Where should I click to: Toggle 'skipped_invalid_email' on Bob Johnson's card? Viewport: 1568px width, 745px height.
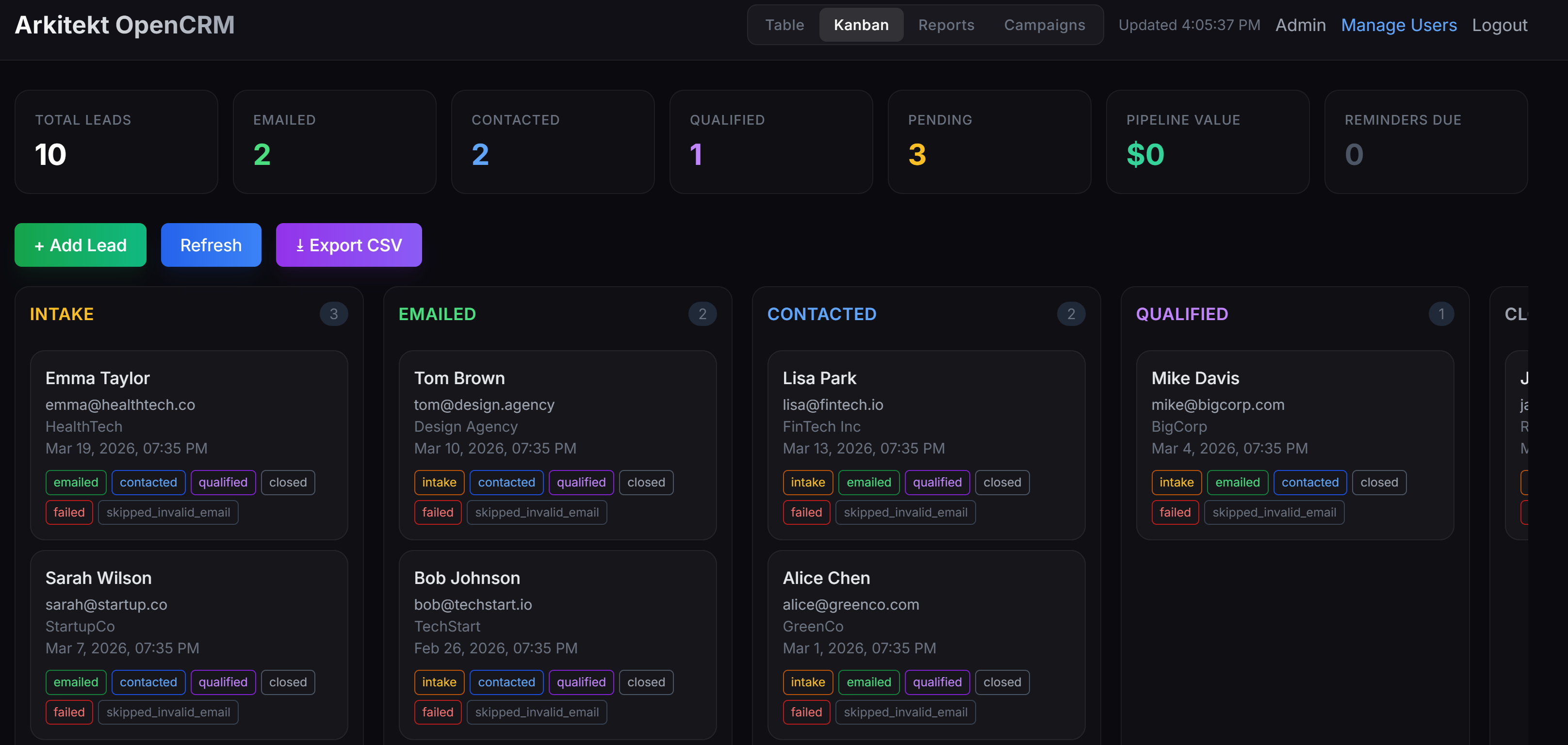tap(536, 712)
